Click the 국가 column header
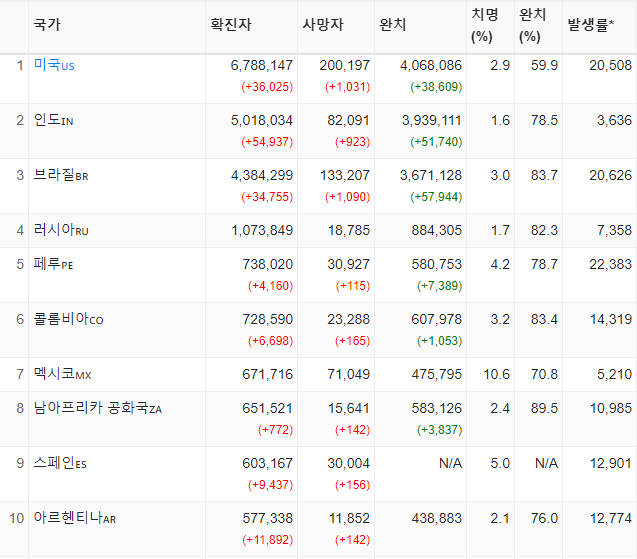This screenshot has height=559, width=637. 47,25
